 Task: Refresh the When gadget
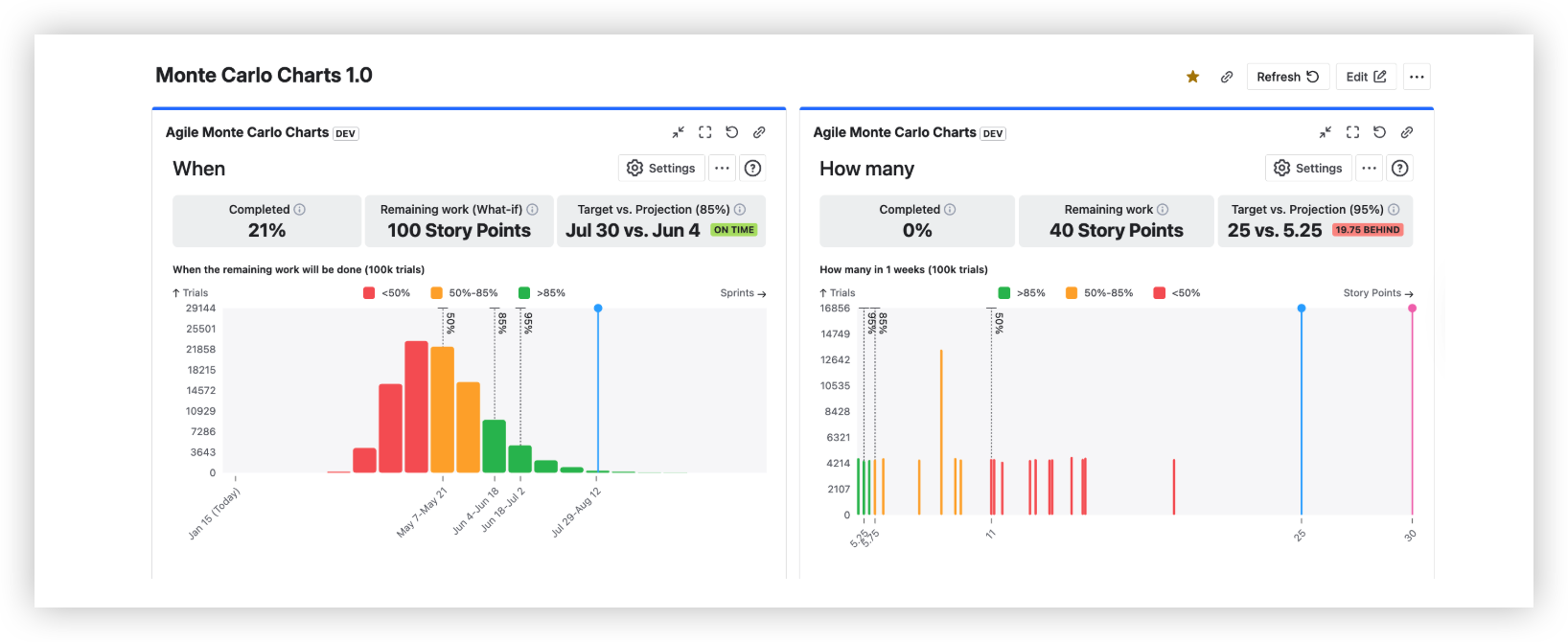coord(732,132)
